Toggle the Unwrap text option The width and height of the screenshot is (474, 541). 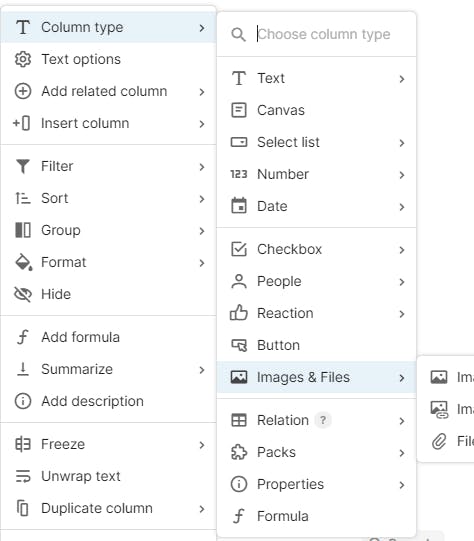coord(108,476)
